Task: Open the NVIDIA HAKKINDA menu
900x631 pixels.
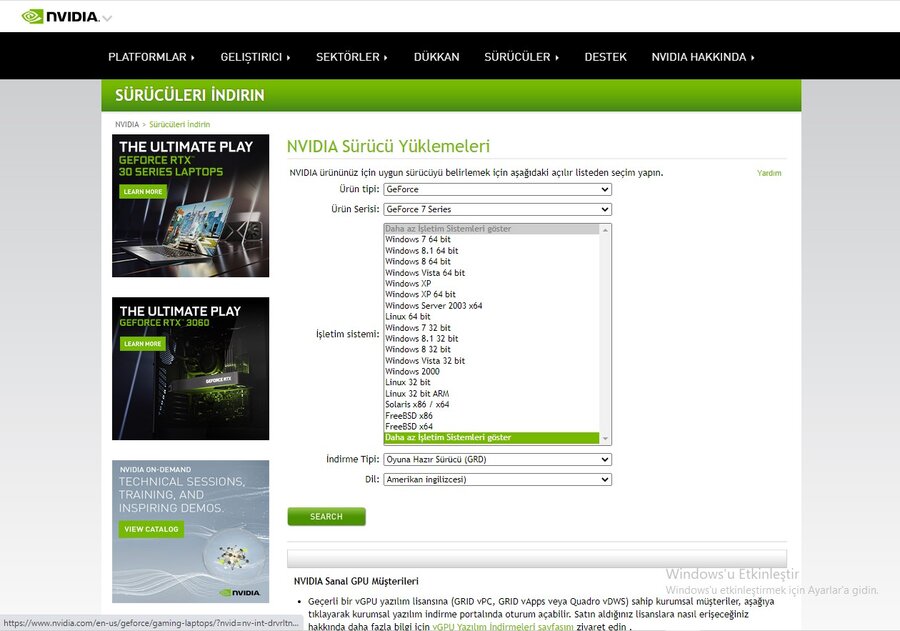Action: click(703, 57)
